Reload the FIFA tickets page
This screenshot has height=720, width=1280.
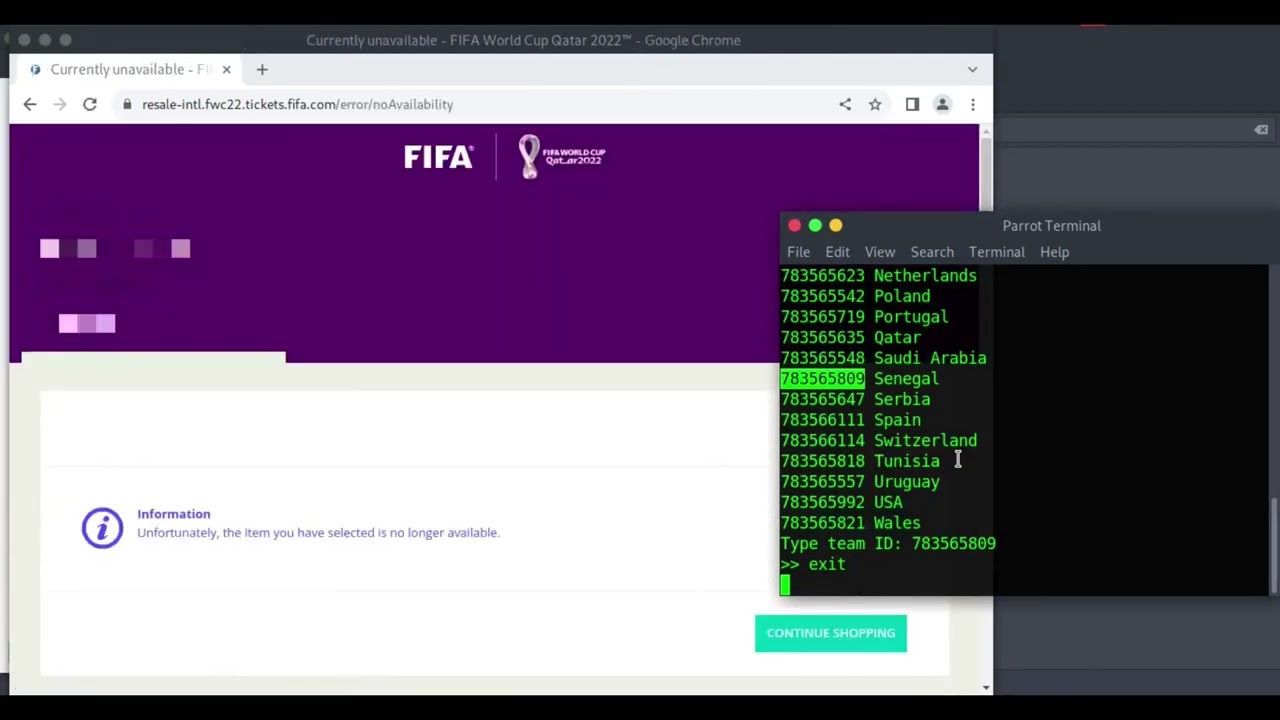(90, 104)
